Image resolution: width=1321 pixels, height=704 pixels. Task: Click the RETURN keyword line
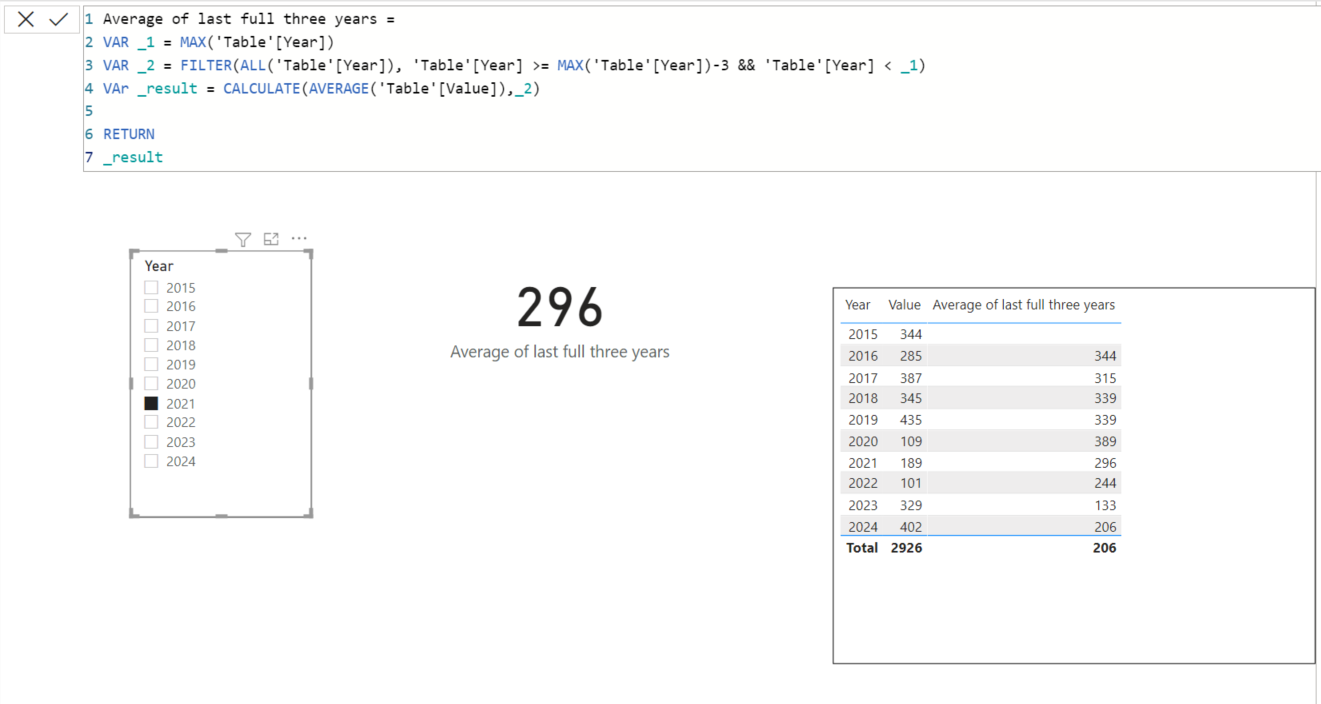[129, 134]
